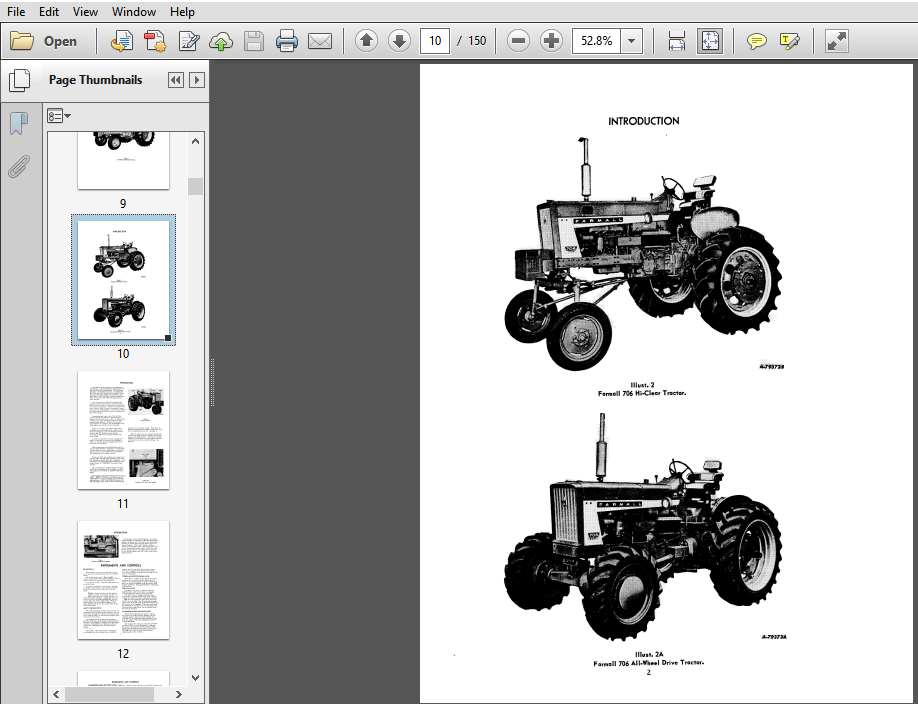Click the Edit PDF pencil icon
This screenshot has height=704, width=918.
(189, 41)
